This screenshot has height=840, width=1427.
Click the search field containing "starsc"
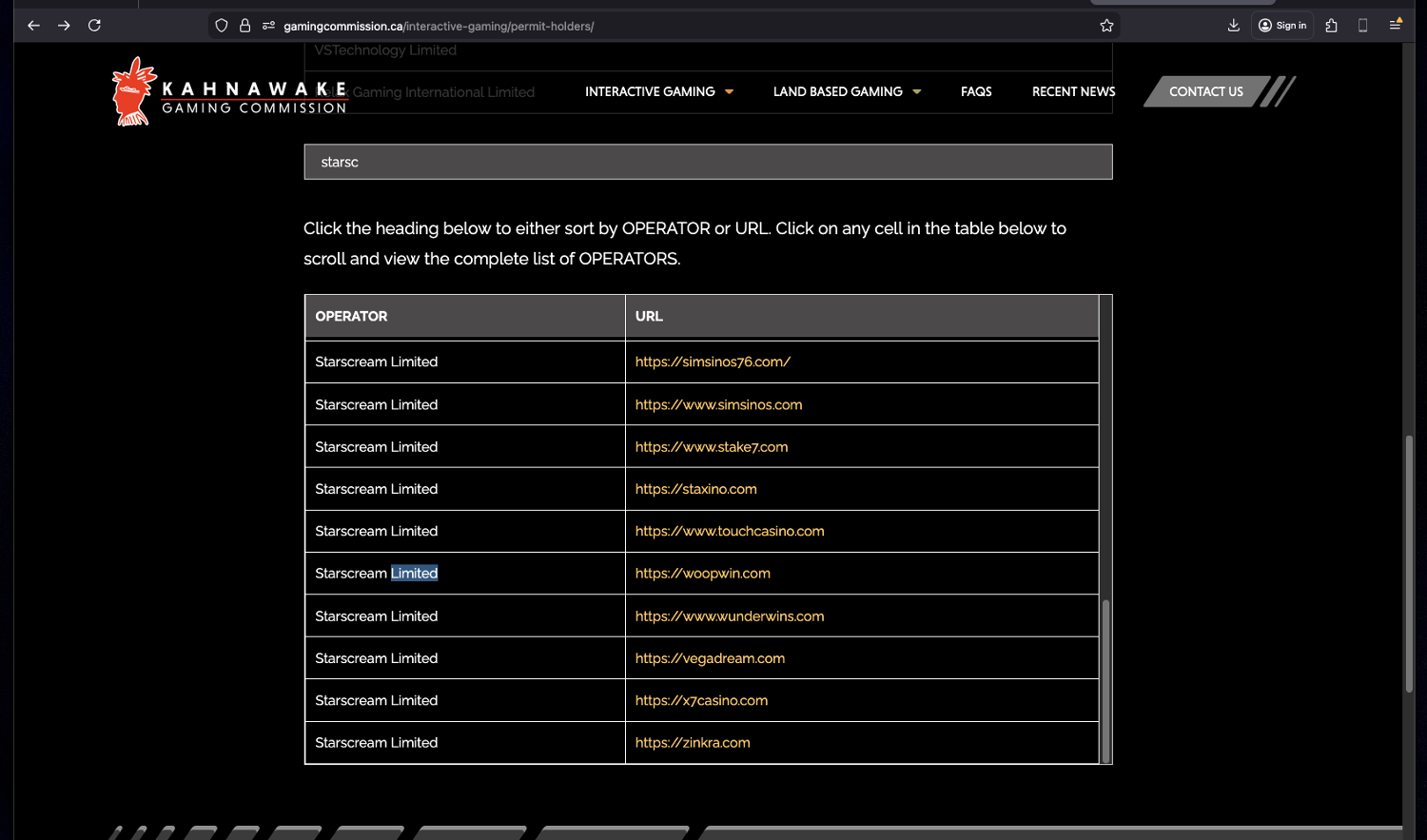708,162
